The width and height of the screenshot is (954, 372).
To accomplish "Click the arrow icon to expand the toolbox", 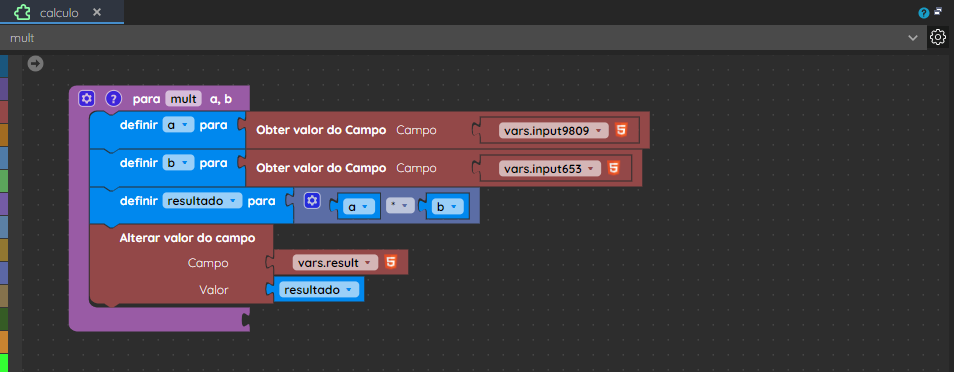I will click(36, 63).
